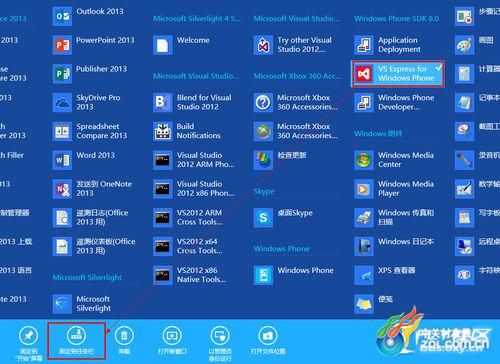Open the snipping tool scissors tile
Image resolution: width=500 pixels, height=364 pixels.
point(477,131)
